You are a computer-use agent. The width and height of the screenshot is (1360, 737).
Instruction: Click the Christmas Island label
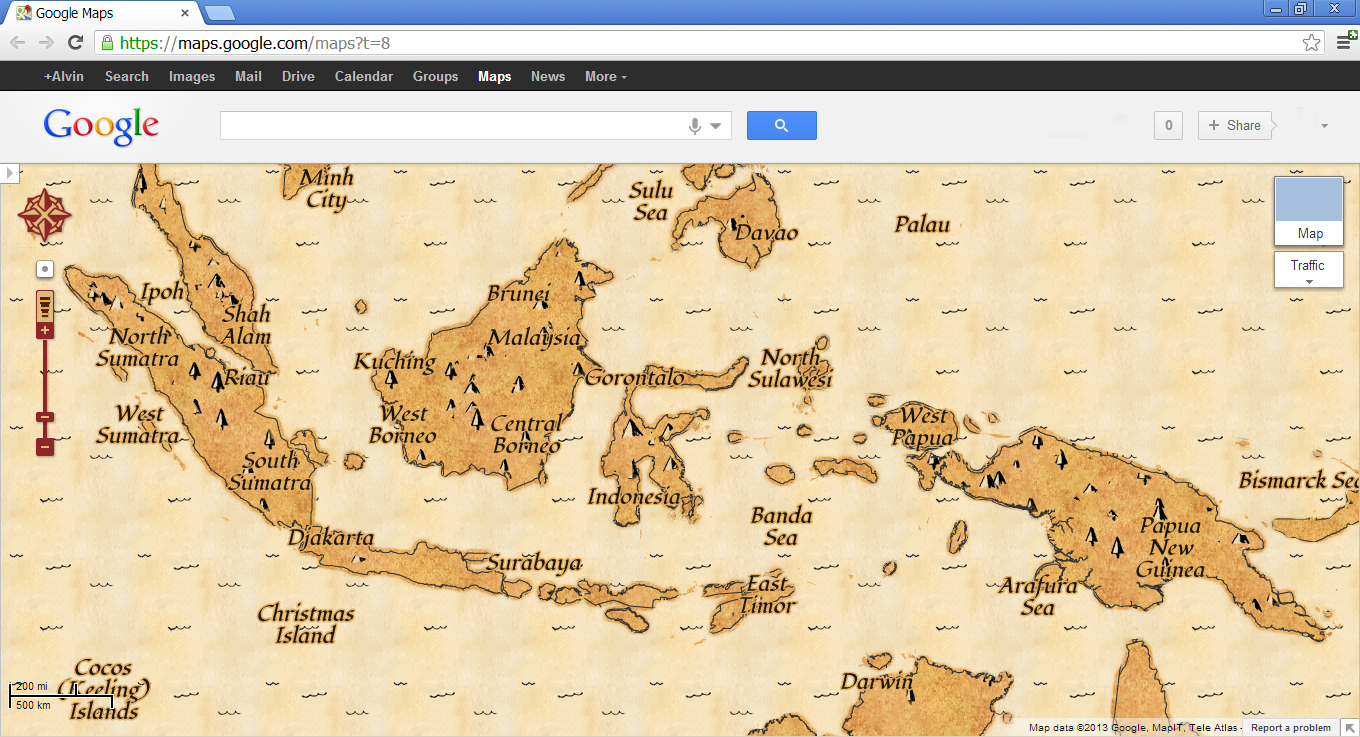pyautogui.click(x=306, y=624)
